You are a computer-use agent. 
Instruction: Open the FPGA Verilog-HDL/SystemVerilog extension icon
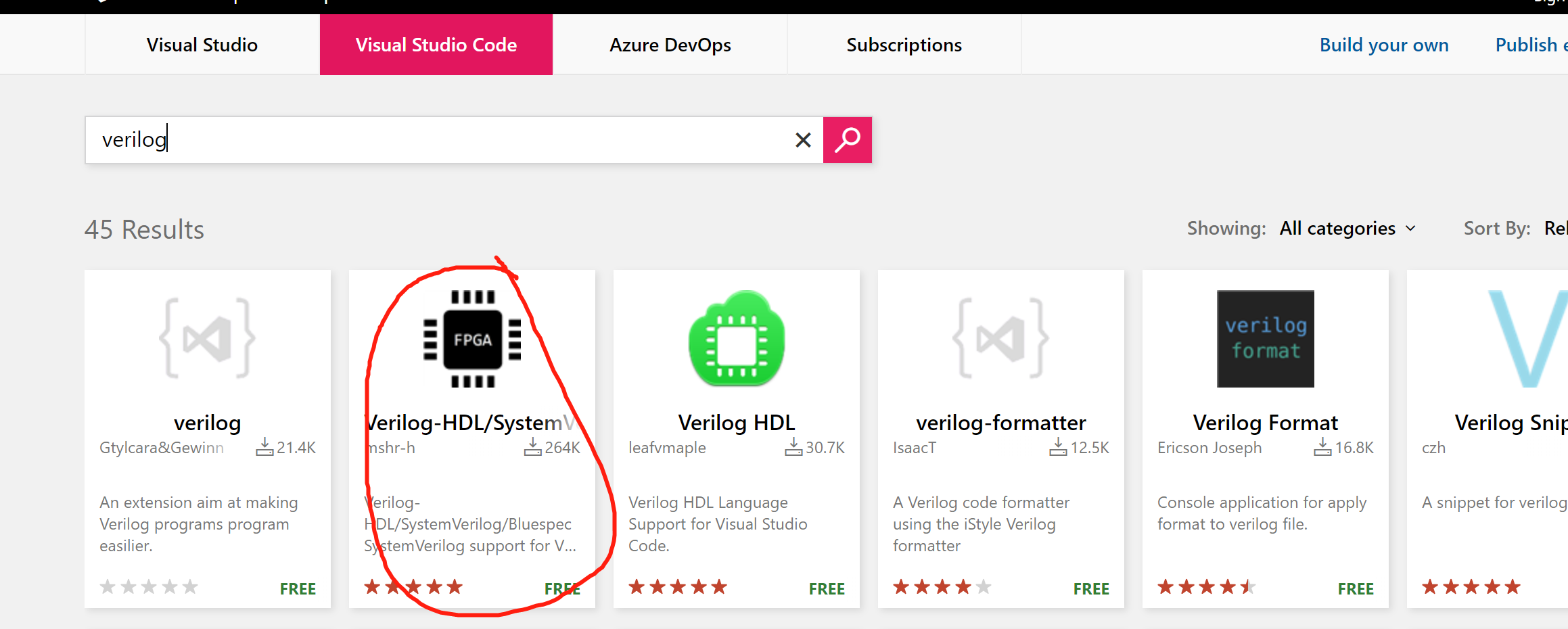(471, 339)
